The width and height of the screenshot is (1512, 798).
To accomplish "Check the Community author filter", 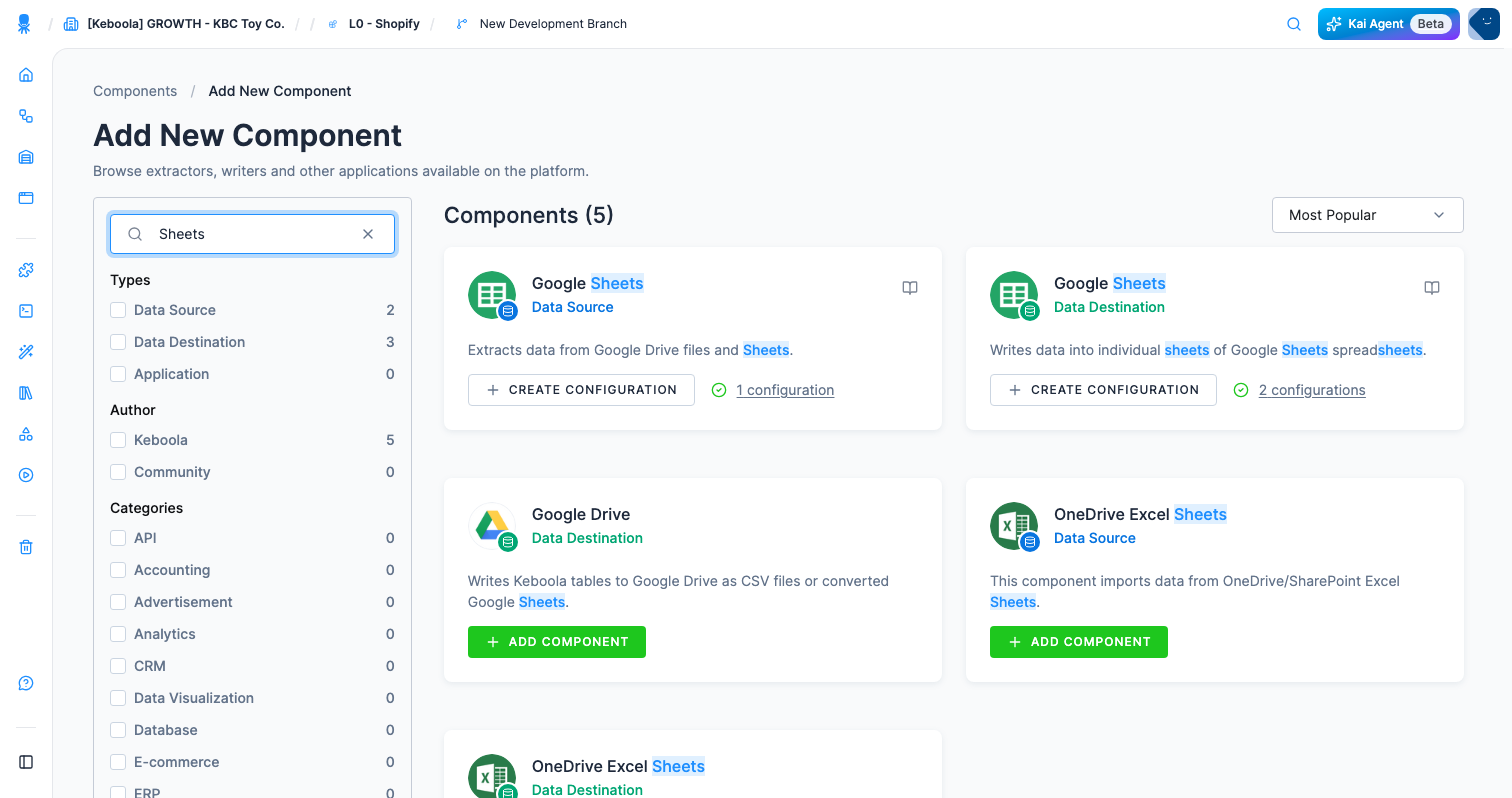I will click(118, 472).
